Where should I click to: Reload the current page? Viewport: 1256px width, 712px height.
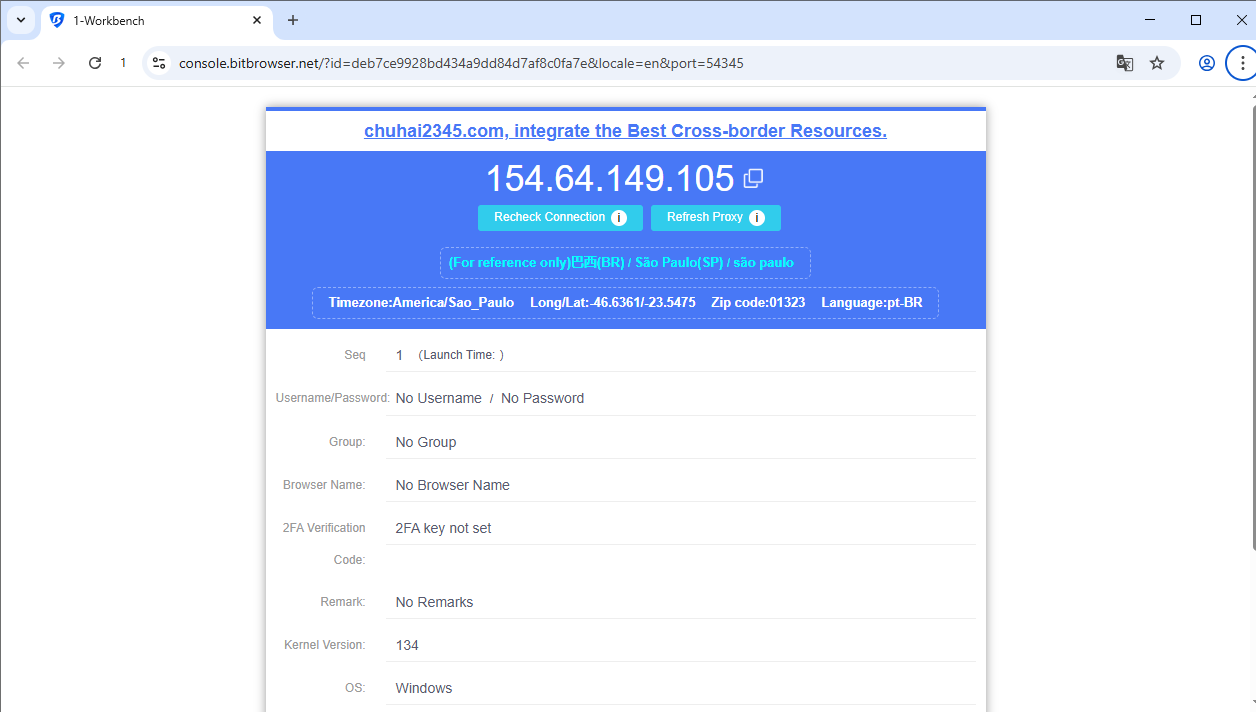click(x=95, y=63)
